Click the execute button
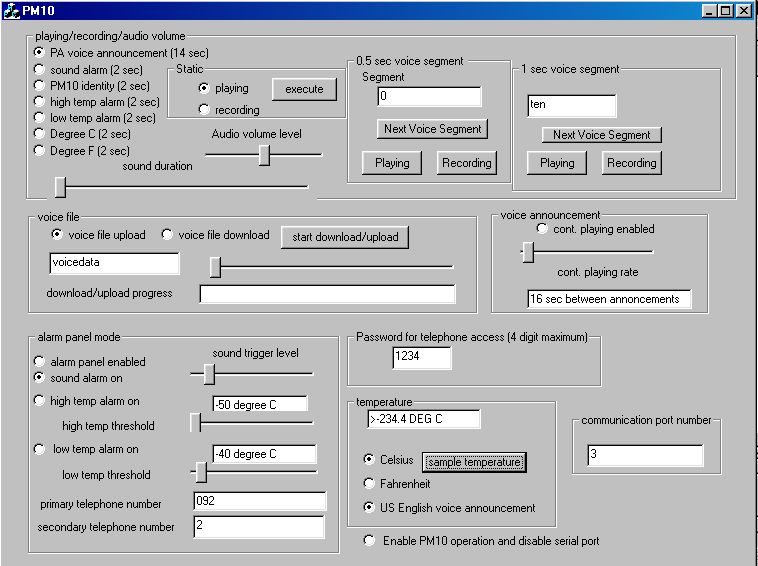758x566 pixels. [304, 89]
